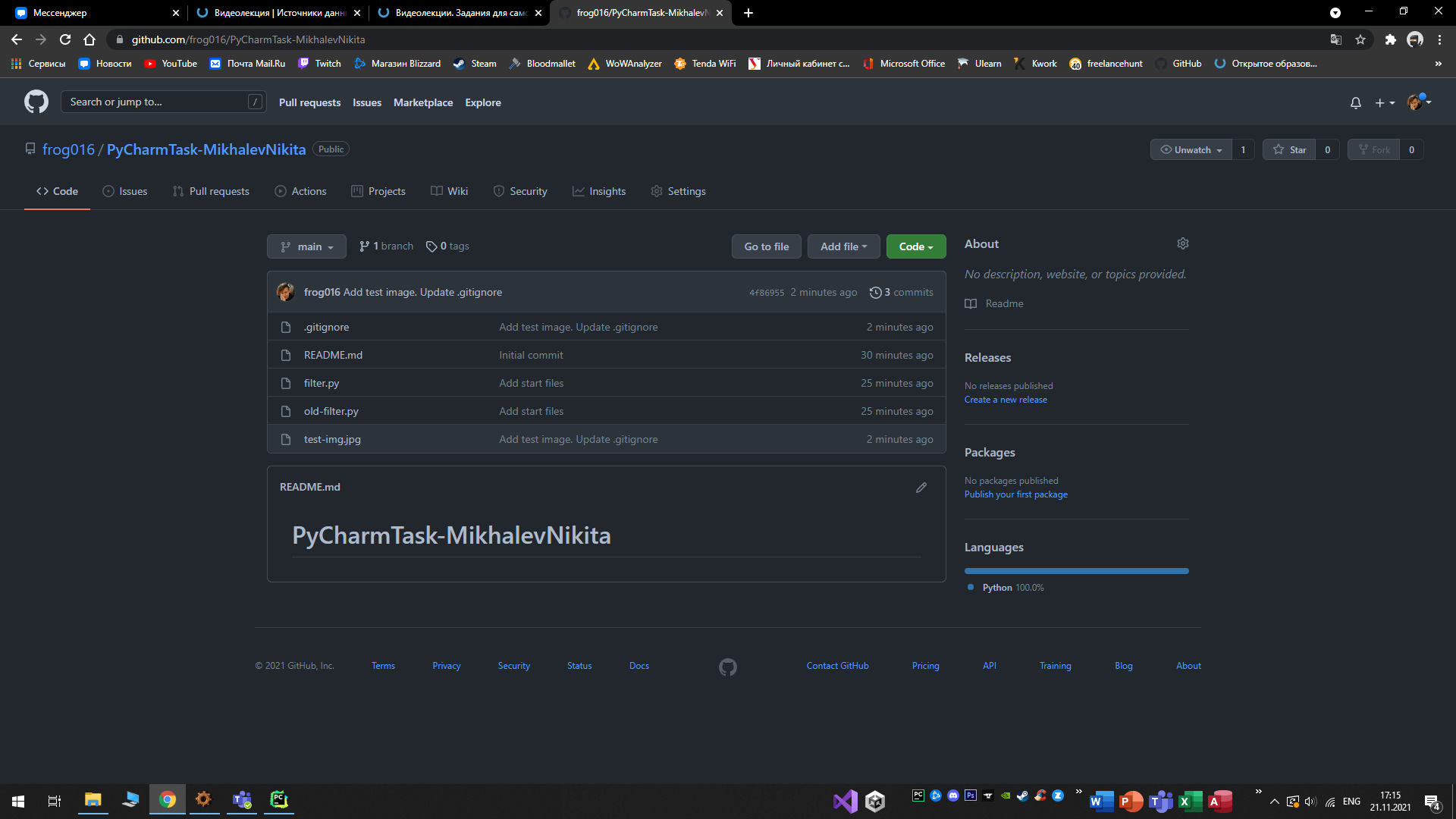Open a new browser tab
1456x819 pixels.
[748, 13]
